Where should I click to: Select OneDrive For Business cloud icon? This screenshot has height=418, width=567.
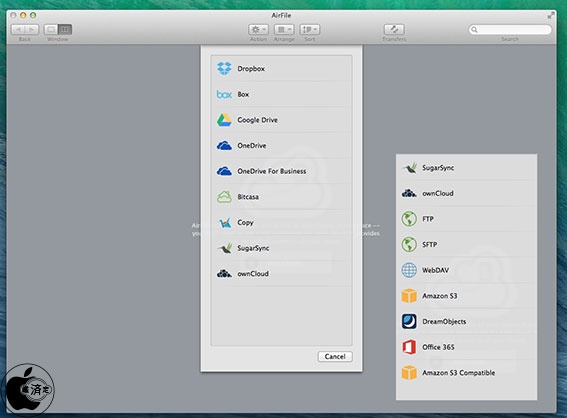click(224, 171)
